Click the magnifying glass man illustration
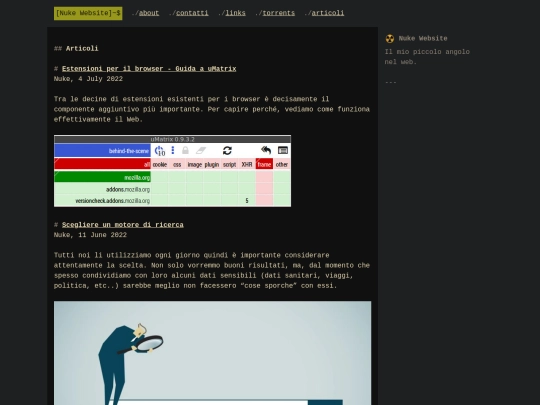 click(212, 353)
